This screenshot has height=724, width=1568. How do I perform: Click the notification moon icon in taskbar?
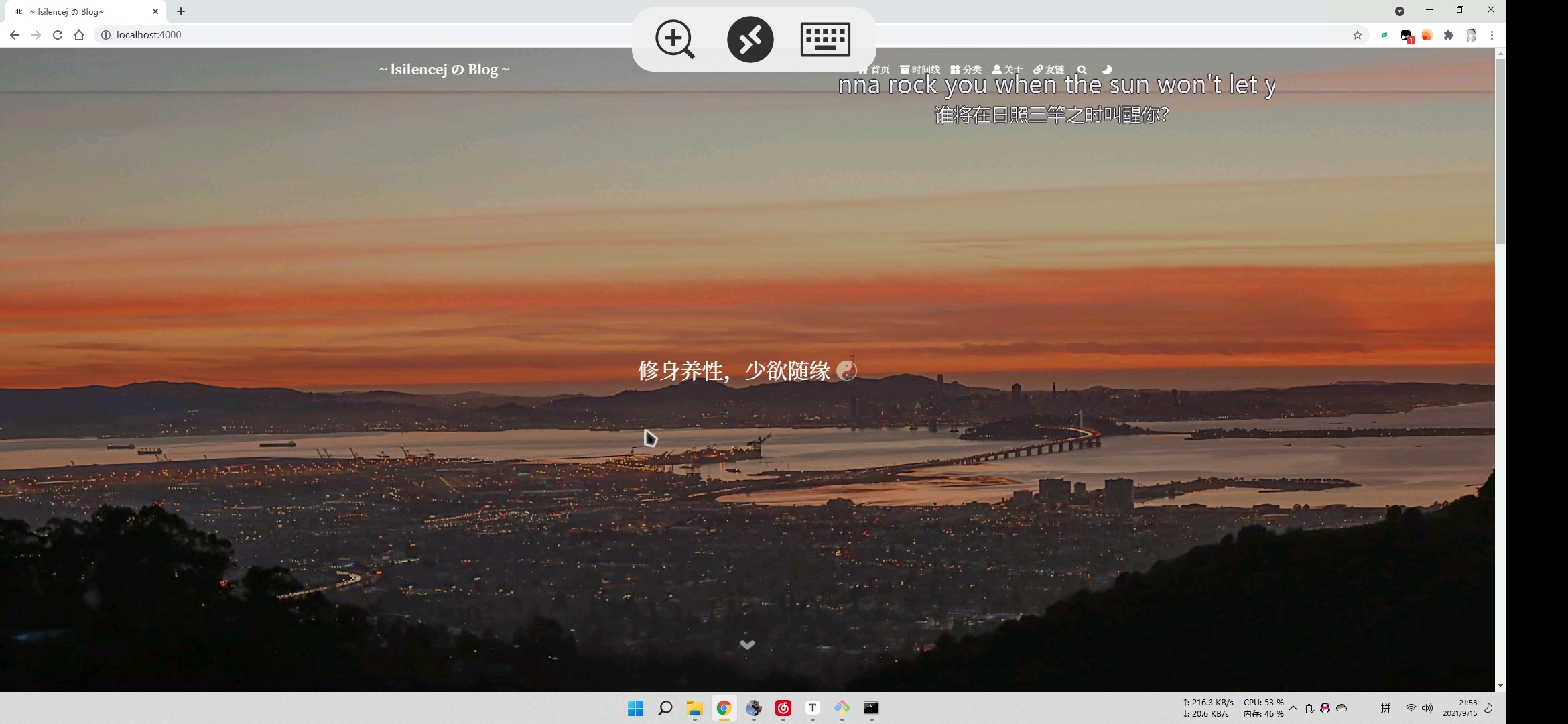[1488, 708]
